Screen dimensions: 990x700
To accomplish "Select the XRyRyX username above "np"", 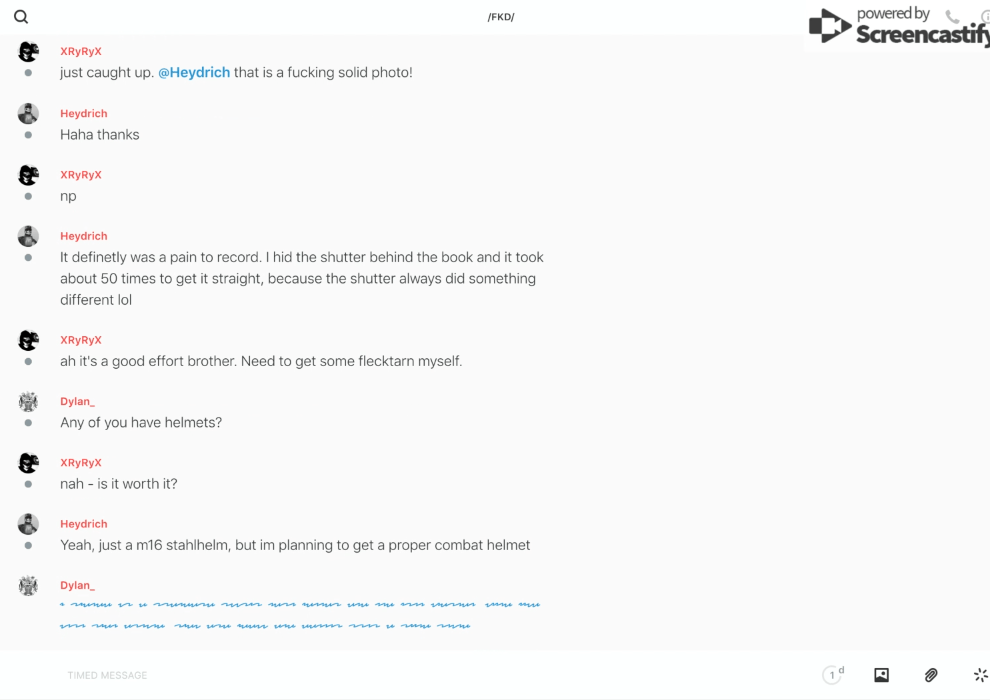I will click(81, 175).
